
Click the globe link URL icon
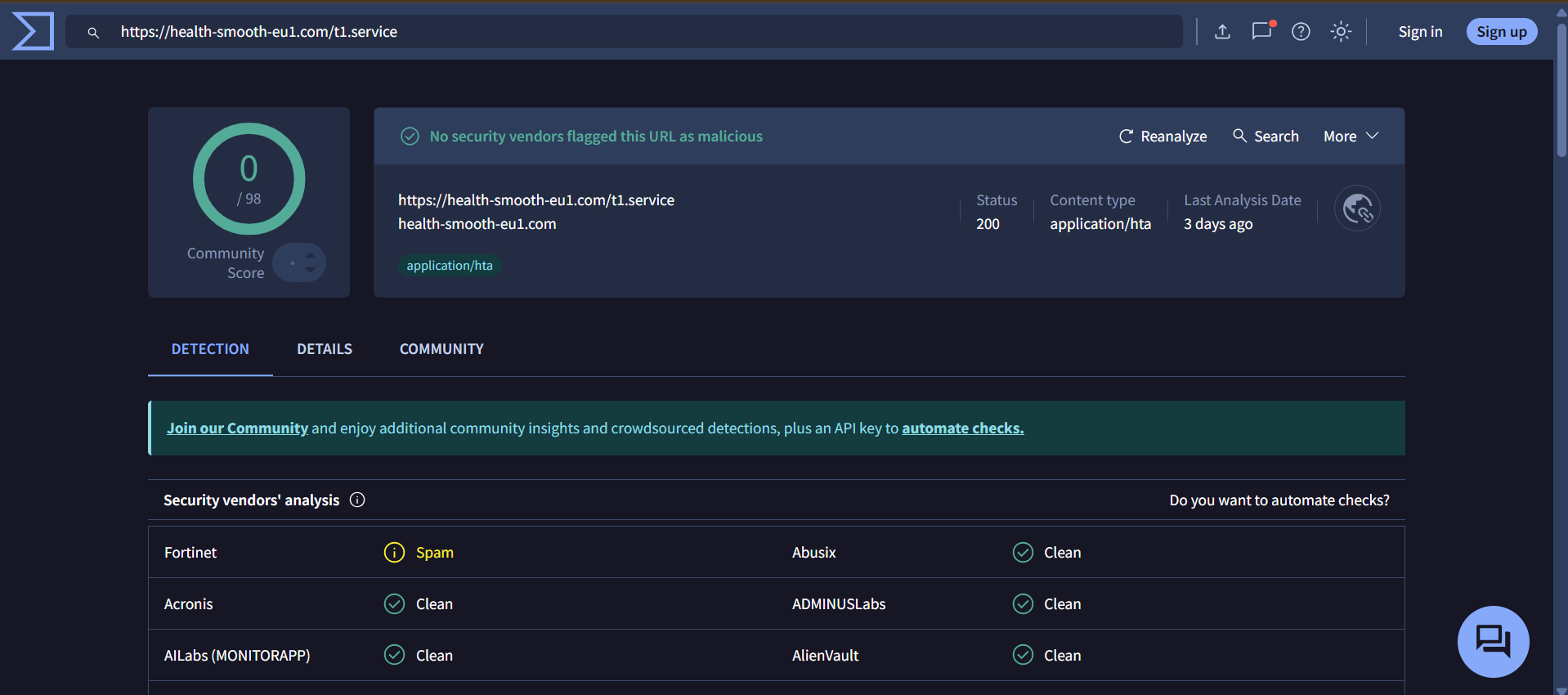coord(1357,208)
